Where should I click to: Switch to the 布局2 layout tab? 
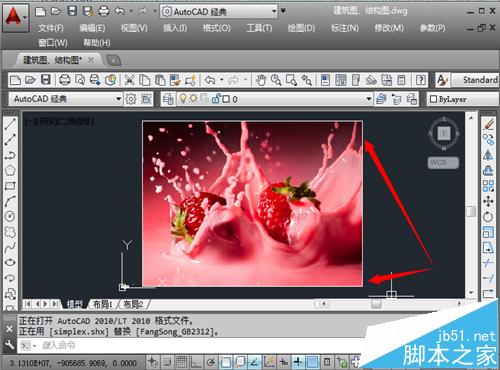point(133,304)
